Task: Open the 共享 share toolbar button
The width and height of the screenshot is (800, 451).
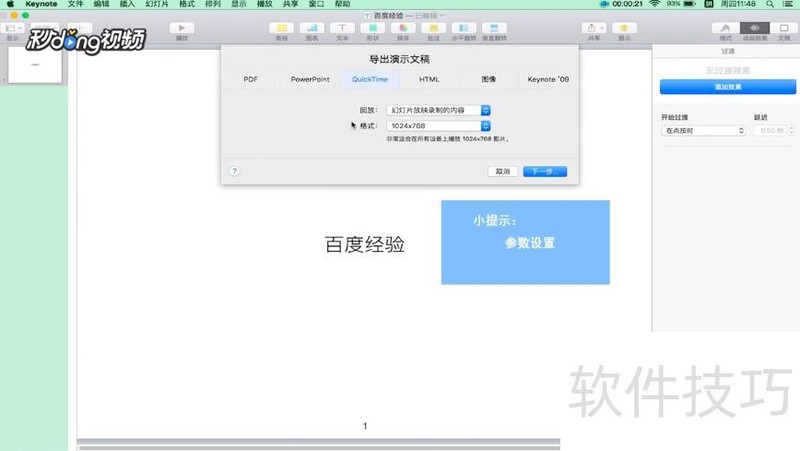Action: tap(594, 28)
